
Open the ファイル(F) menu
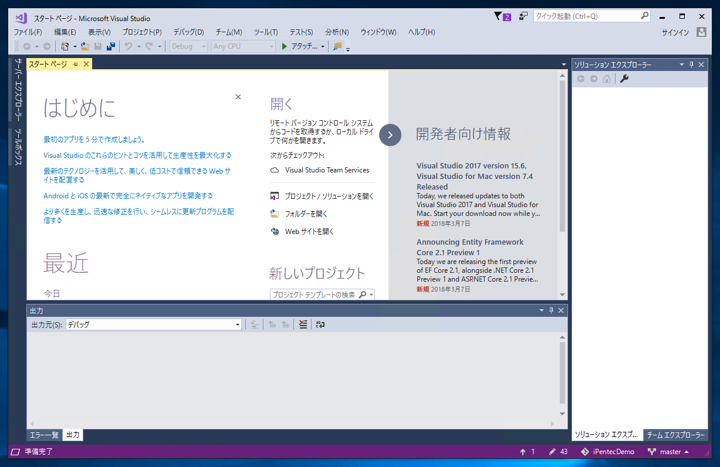(x=28, y=32)
